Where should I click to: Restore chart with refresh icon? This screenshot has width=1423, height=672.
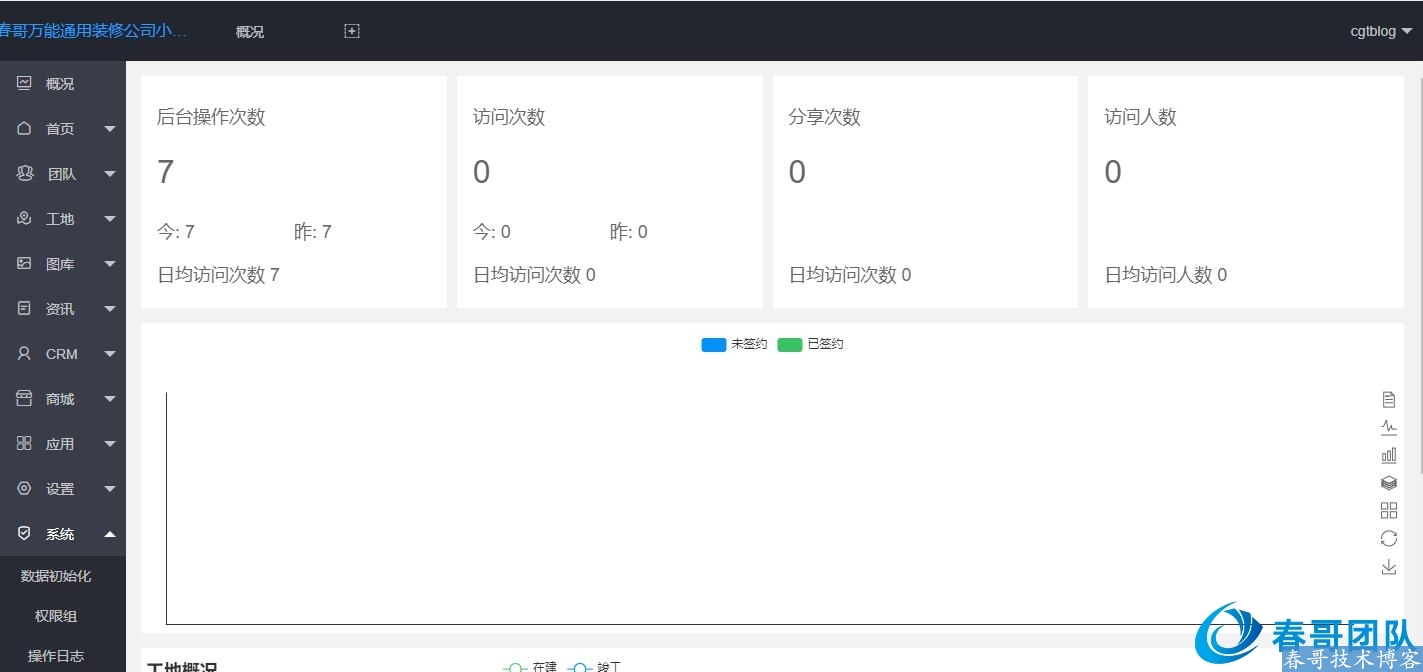pyautogui.click(x=1388, y=539)
